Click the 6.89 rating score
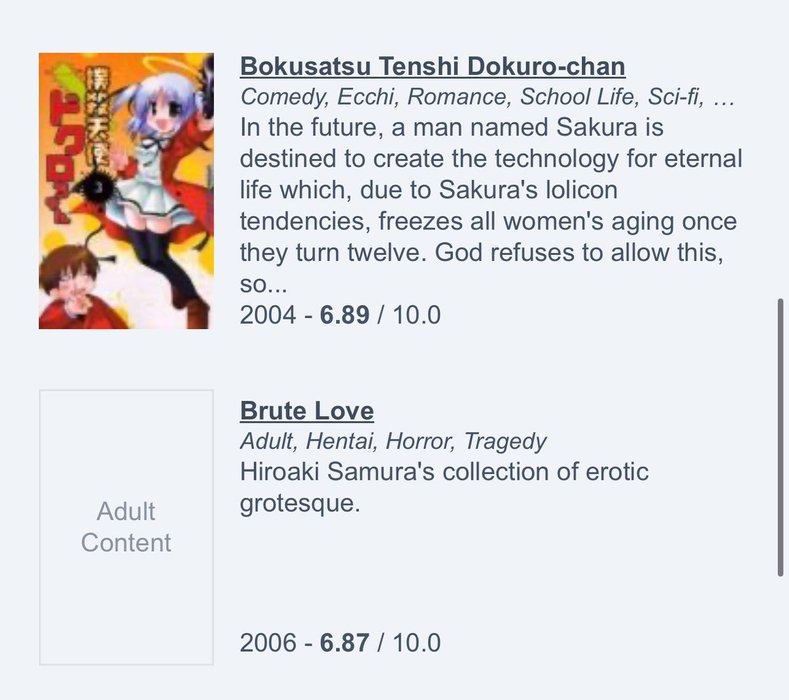 tap(345, 315)
